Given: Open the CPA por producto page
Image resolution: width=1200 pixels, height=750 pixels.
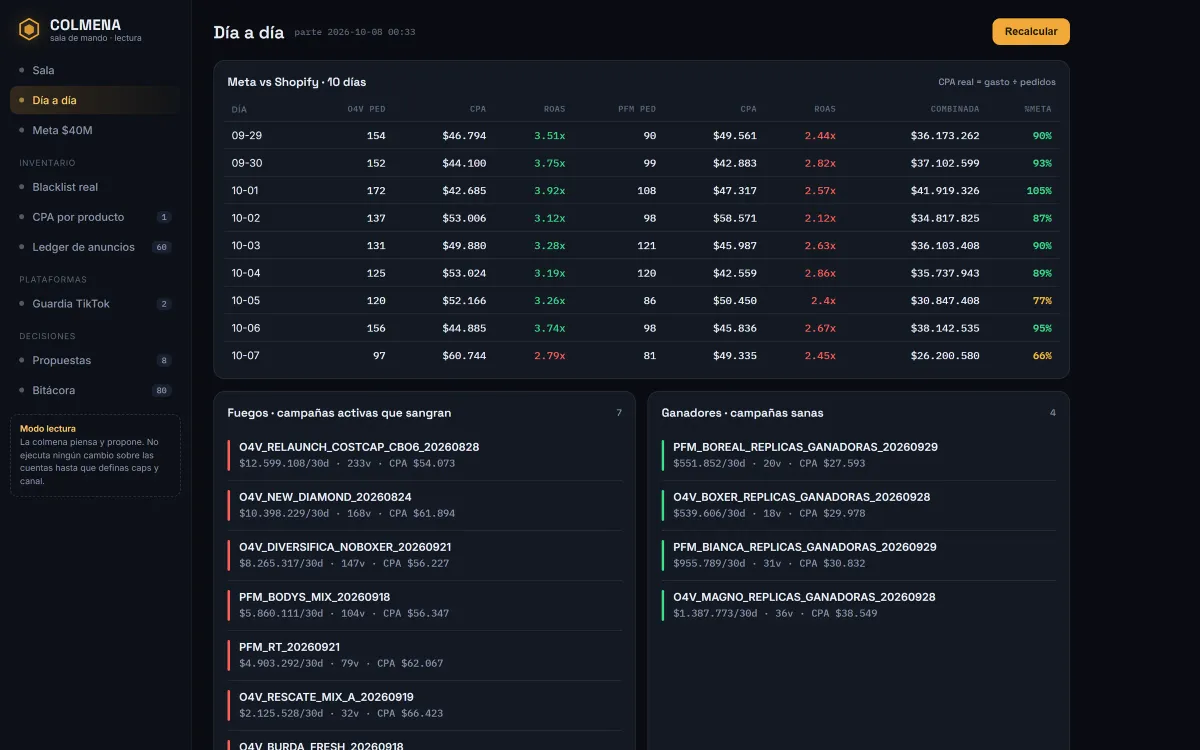Looking at the screenshot, I should point(95,217).
